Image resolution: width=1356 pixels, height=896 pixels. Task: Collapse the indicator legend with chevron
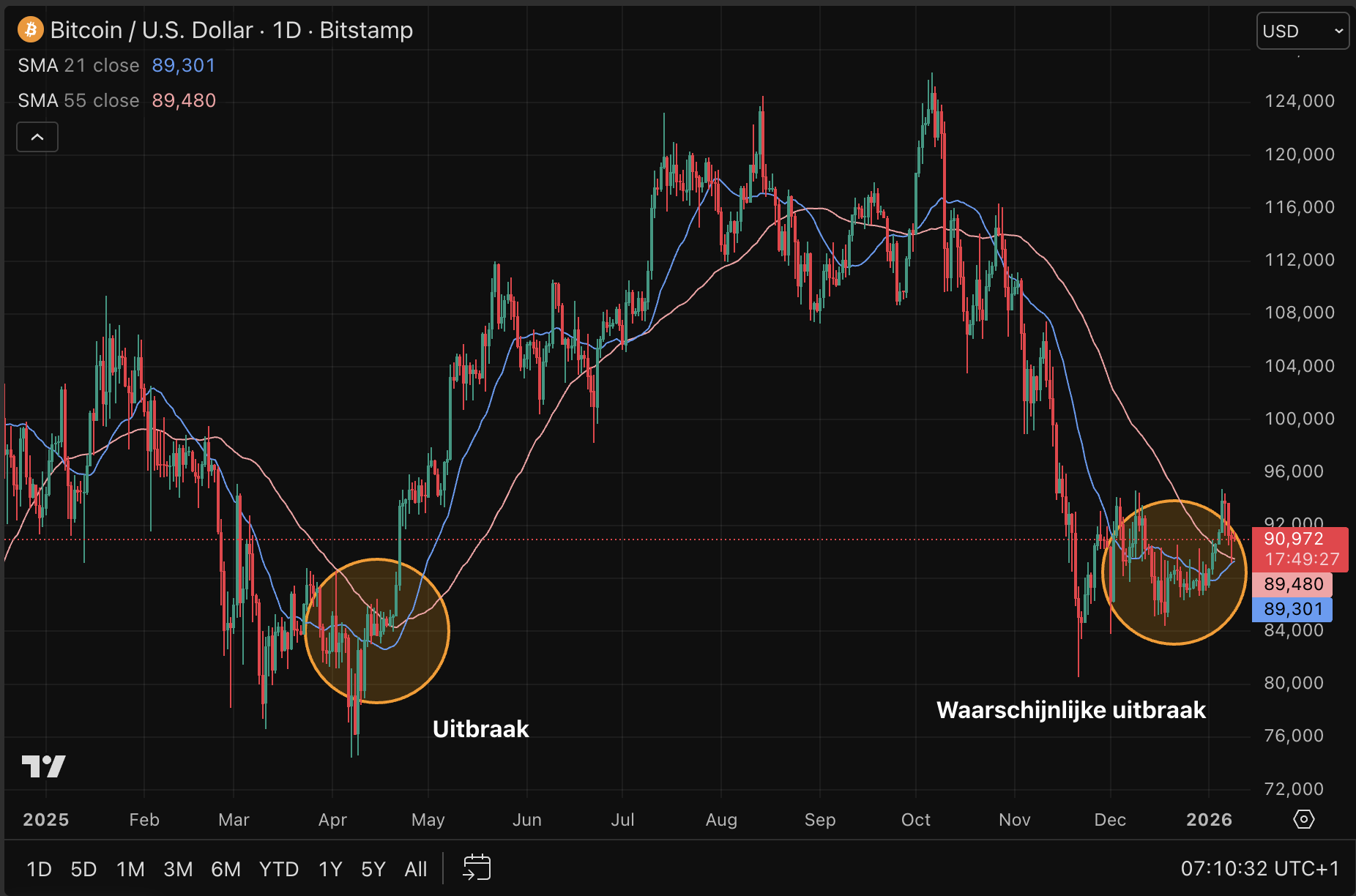(37, 137)
